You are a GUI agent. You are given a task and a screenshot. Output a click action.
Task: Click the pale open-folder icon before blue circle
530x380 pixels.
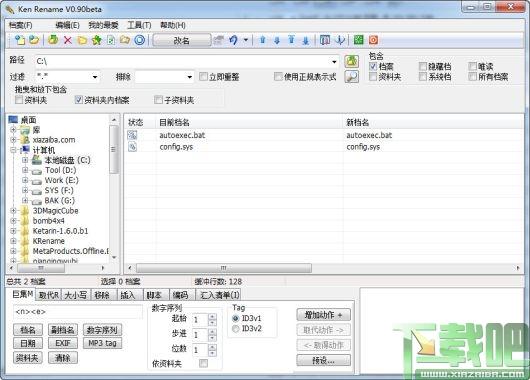click(x=125, y=40)
